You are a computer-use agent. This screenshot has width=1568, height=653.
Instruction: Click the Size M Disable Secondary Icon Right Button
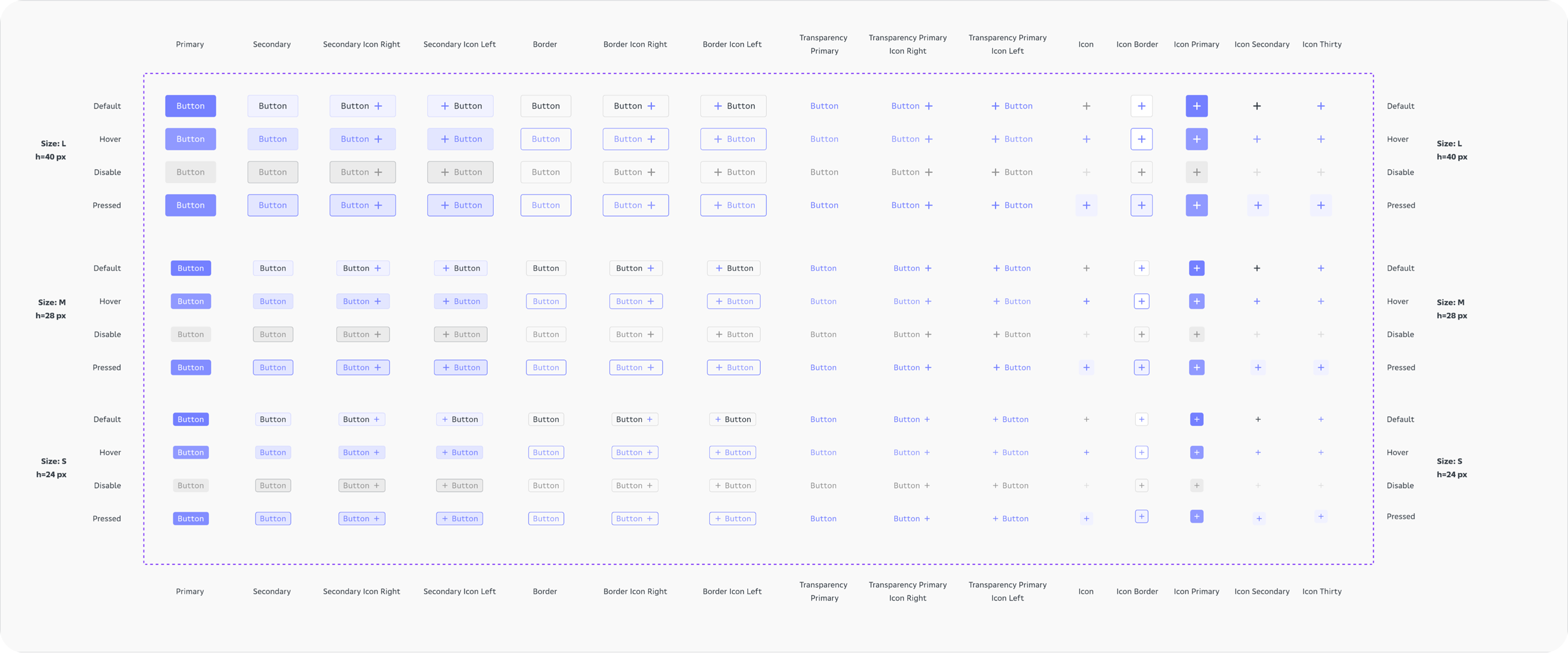point(363,334)
